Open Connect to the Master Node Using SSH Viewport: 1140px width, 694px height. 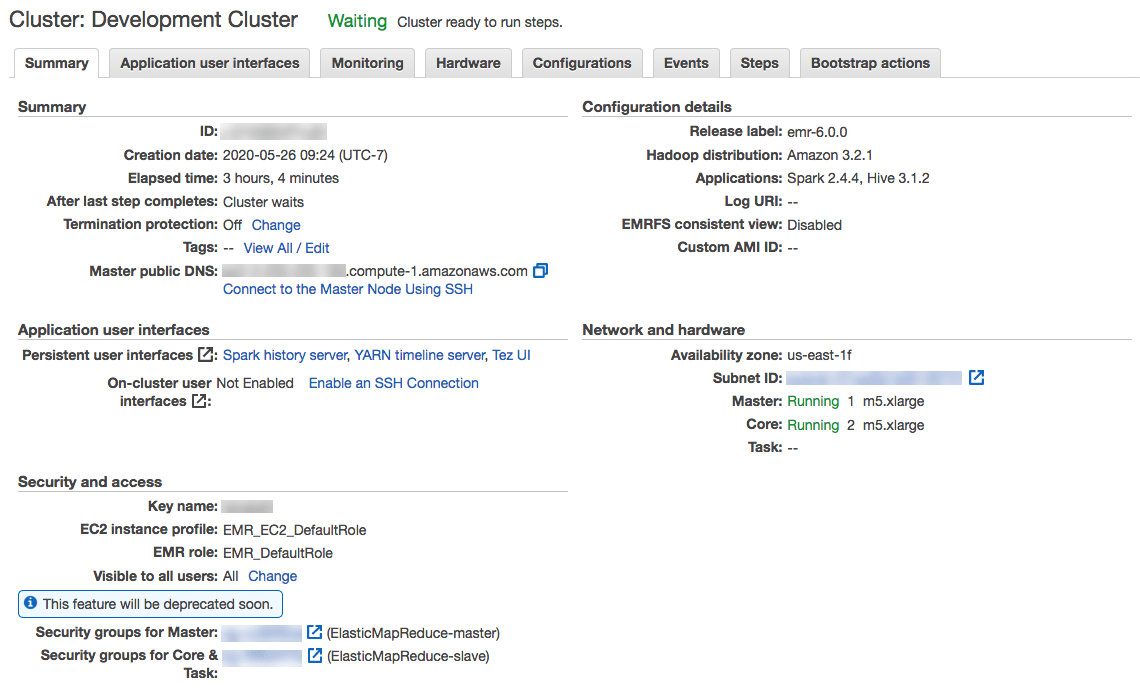pyautogui.click(x=347, y=289)
